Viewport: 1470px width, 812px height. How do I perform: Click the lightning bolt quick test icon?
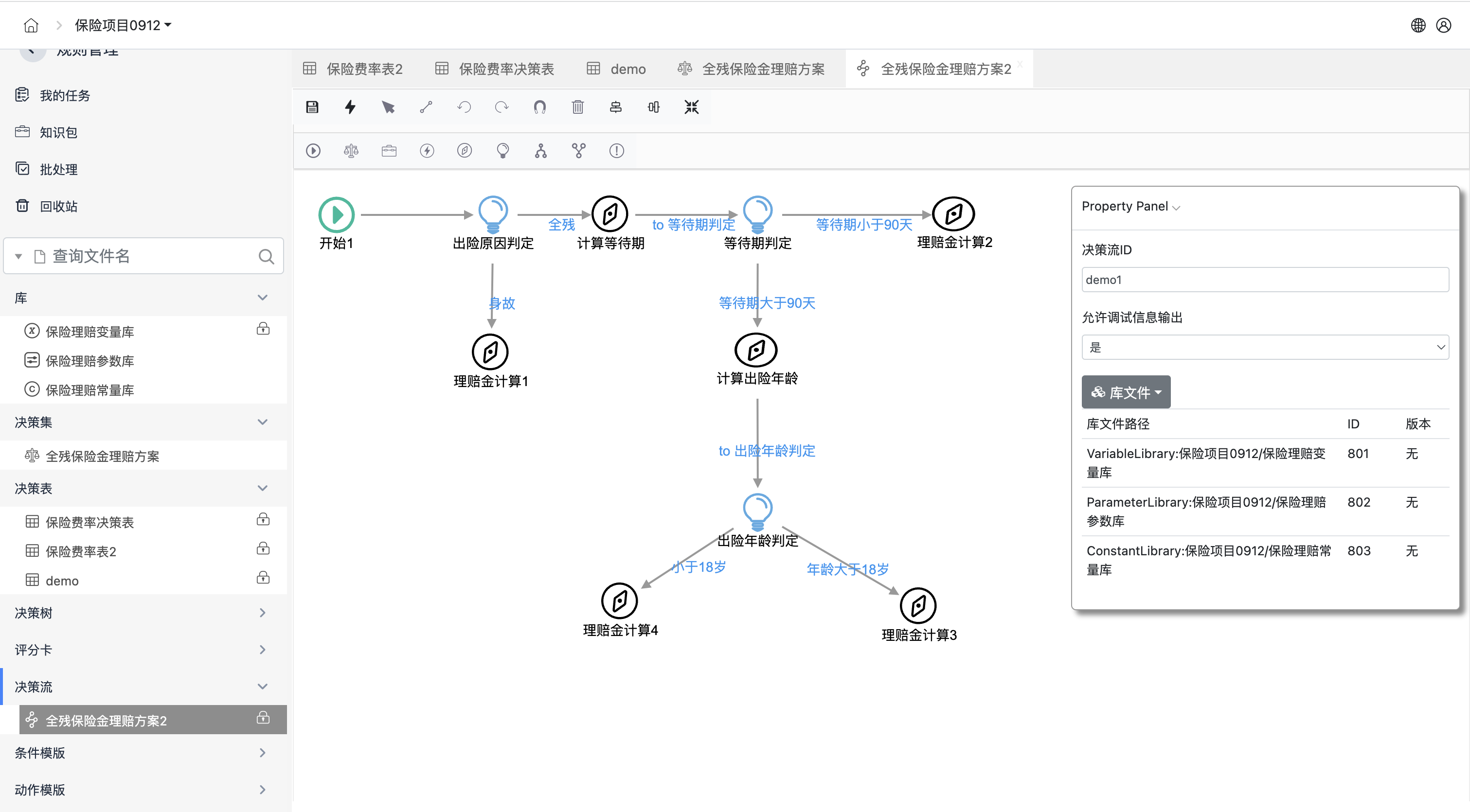pos(350,107)
